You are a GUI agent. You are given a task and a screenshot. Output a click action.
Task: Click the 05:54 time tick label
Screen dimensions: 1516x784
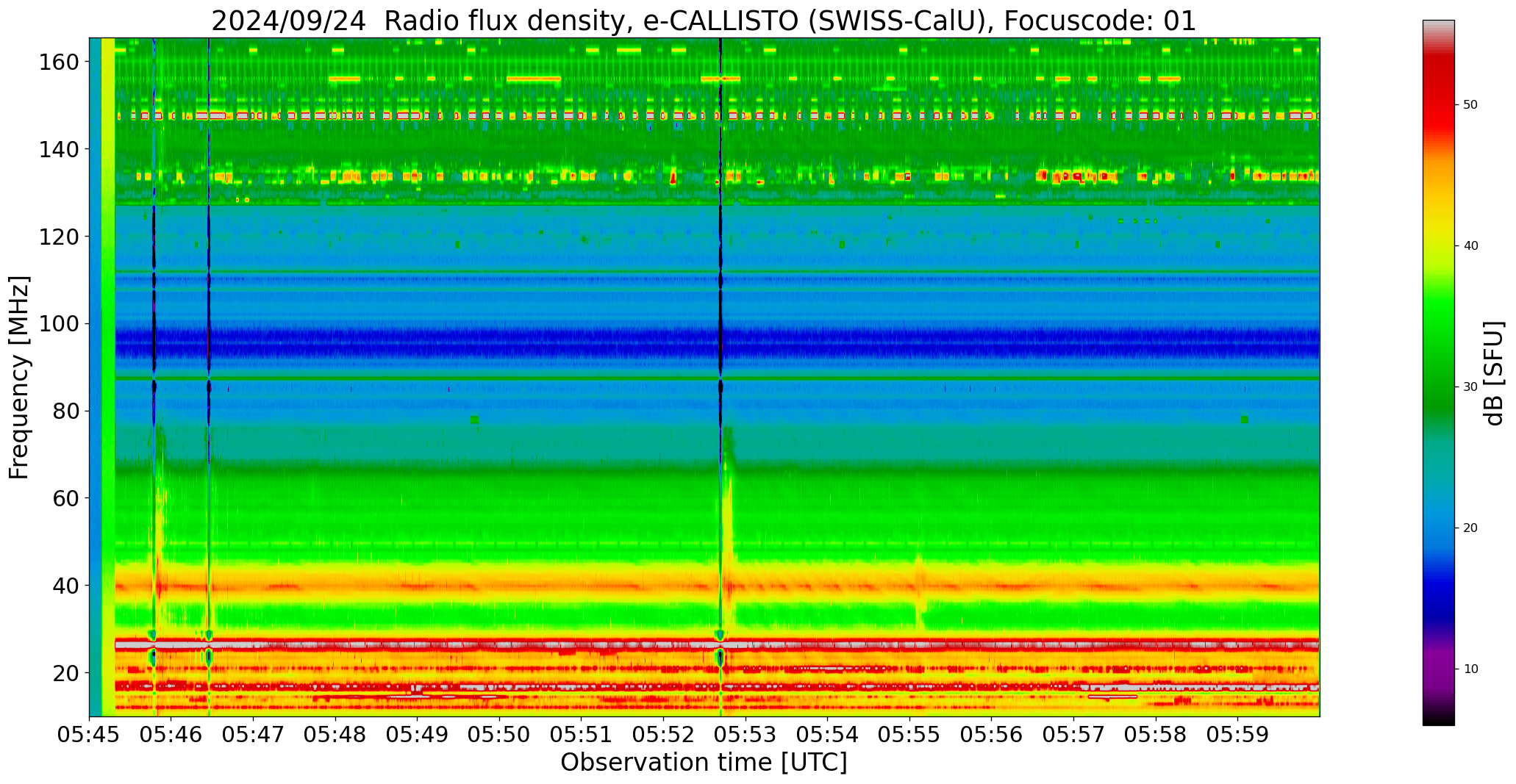[828, 734]
